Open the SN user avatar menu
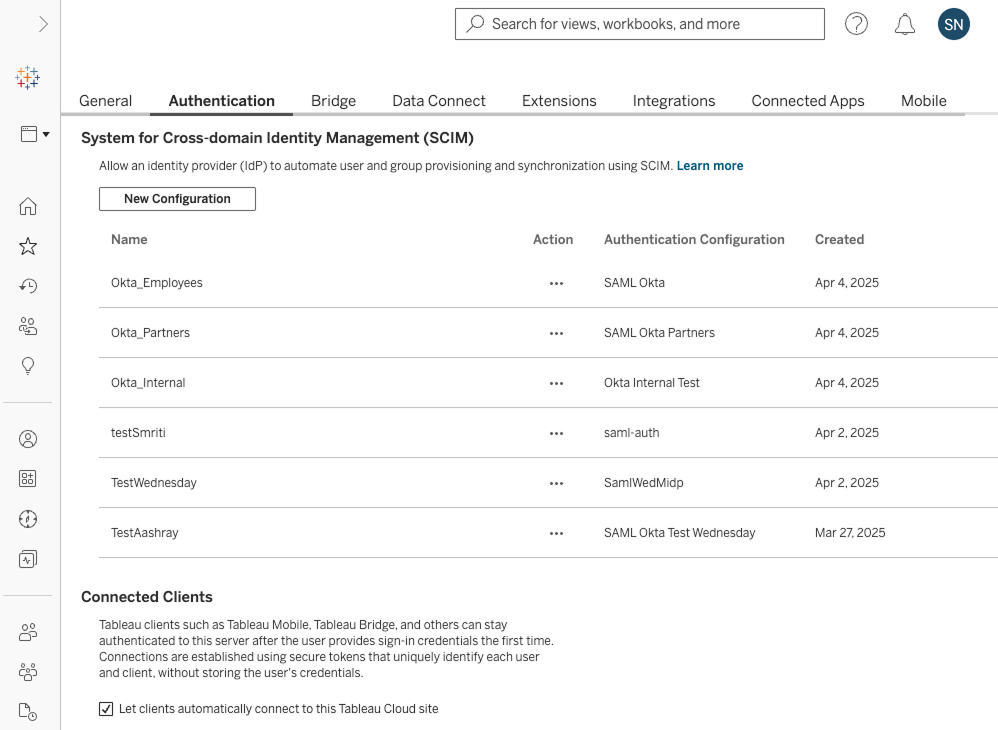Image resolution: width=998 pixels, height=730 pixels. 953,24
